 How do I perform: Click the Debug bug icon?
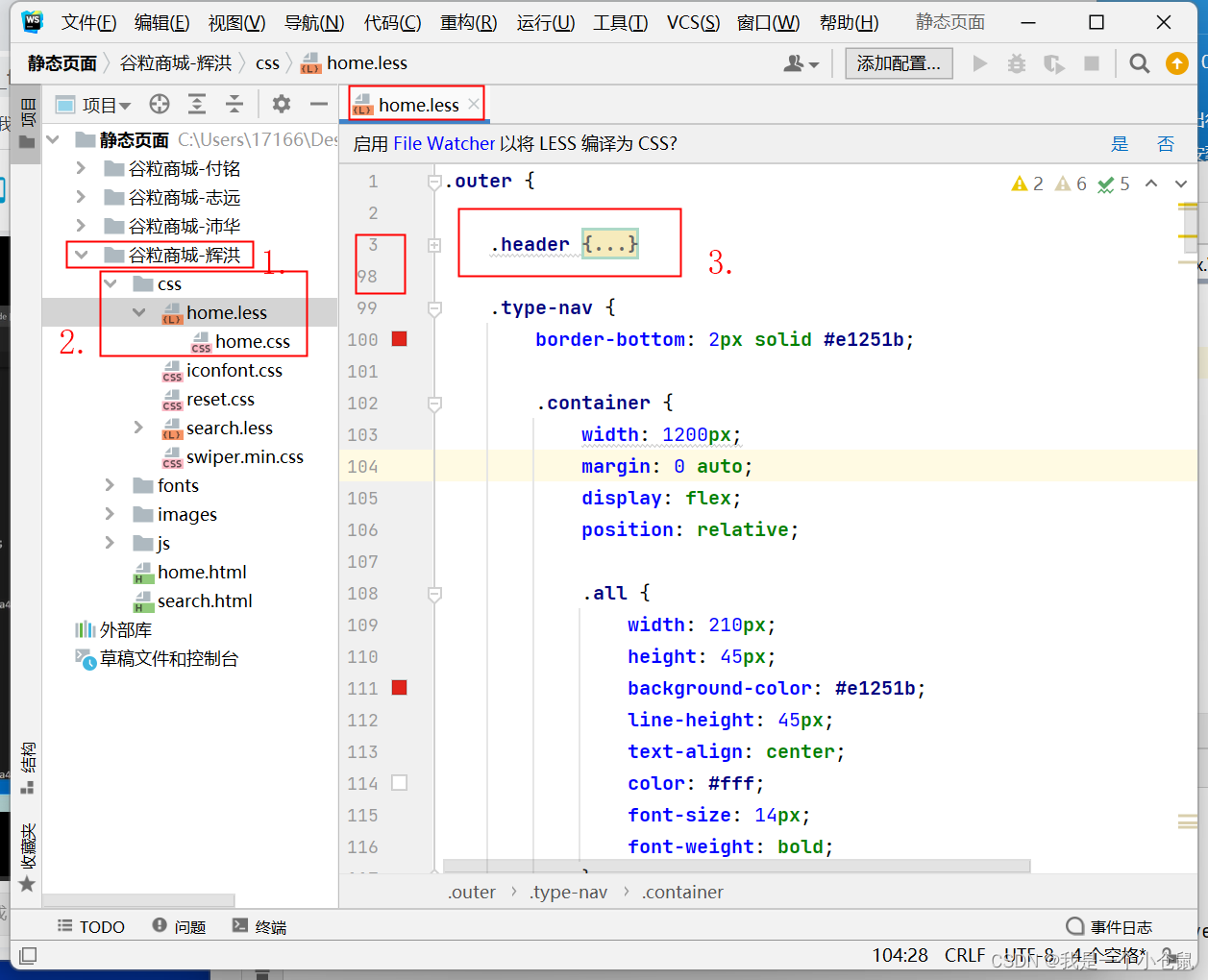click(x=1017, y=63)
